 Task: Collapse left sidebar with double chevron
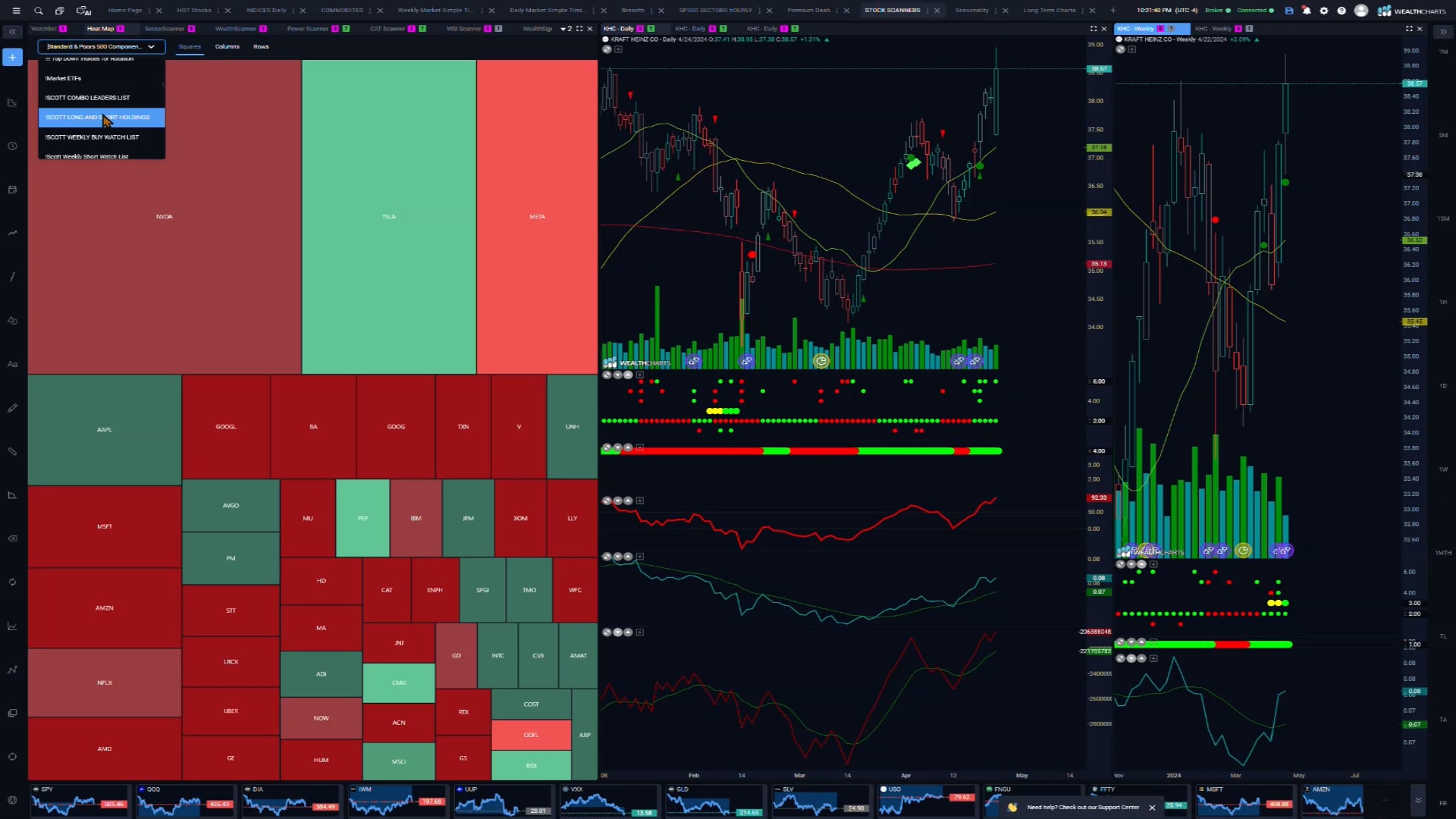coord(13,32)
